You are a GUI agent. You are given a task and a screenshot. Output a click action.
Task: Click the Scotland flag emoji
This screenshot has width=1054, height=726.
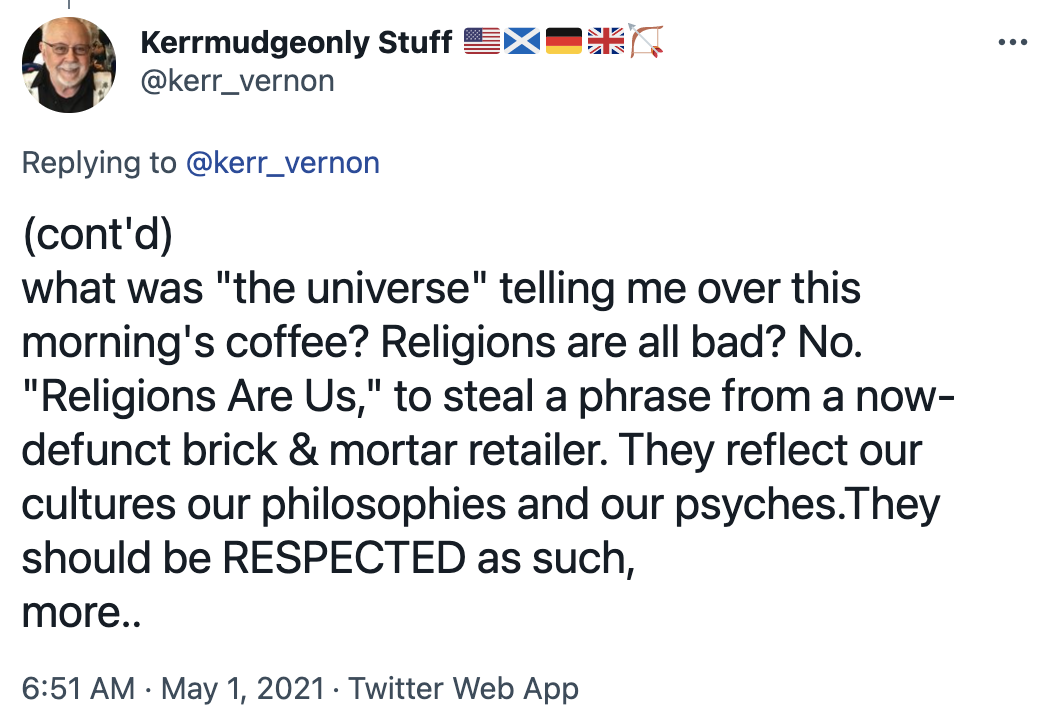522,42
